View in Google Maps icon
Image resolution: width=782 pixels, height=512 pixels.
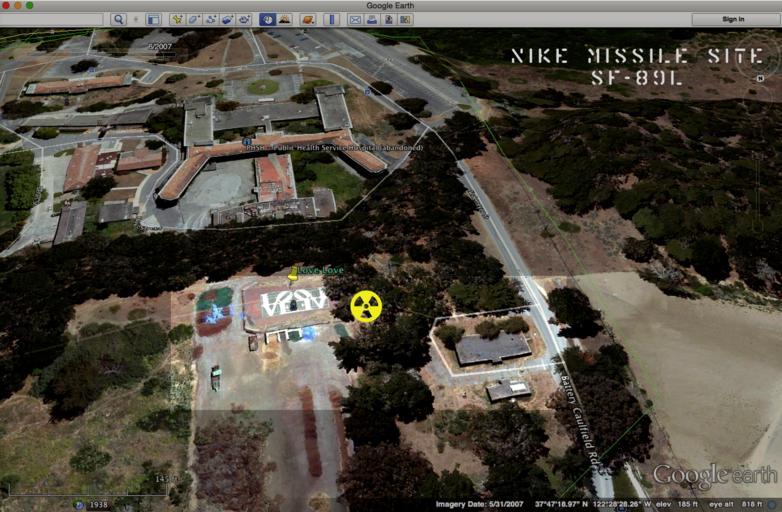pos(405,19)
